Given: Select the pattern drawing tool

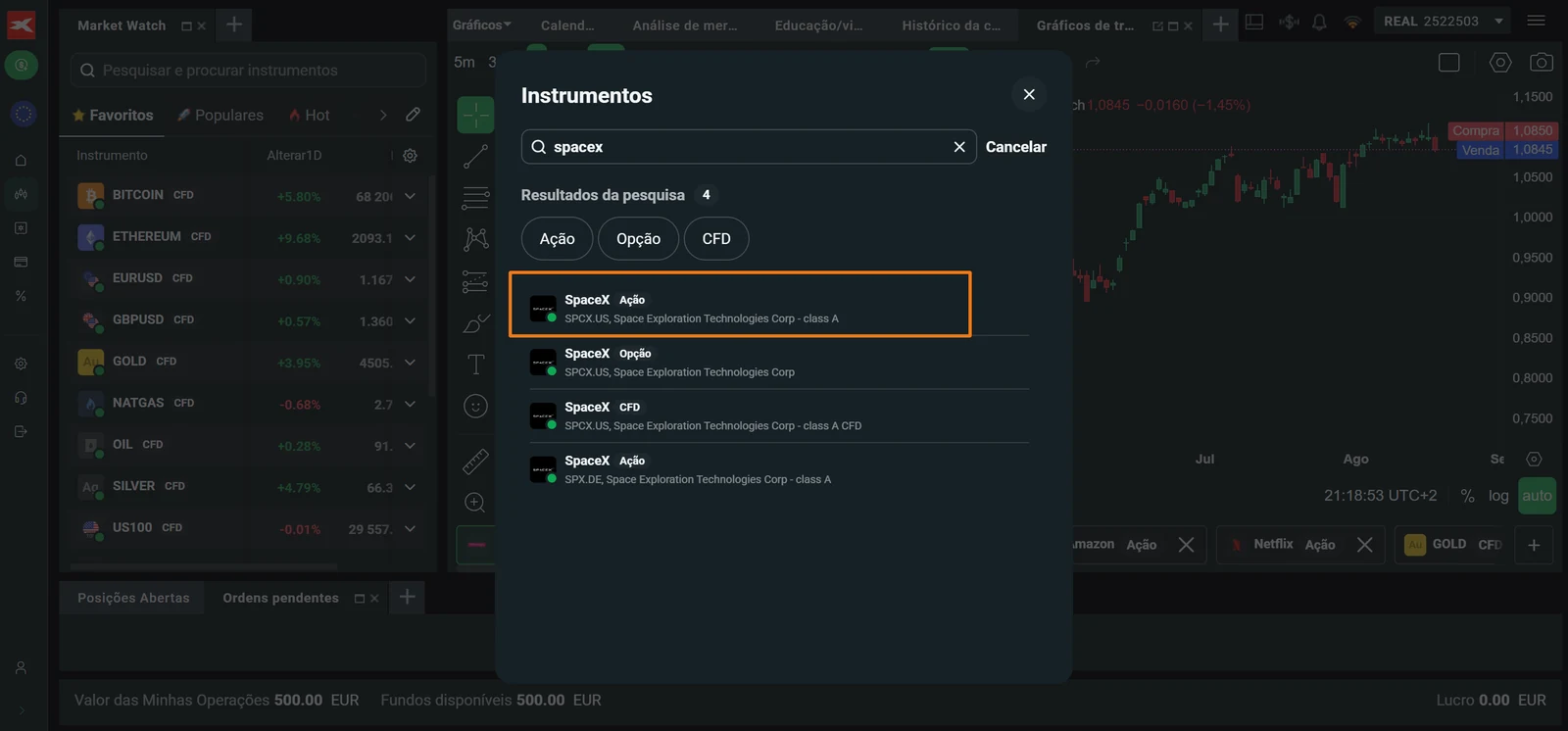Looking at the screenshot, I should pyautogui.click(x=475, y=239).
